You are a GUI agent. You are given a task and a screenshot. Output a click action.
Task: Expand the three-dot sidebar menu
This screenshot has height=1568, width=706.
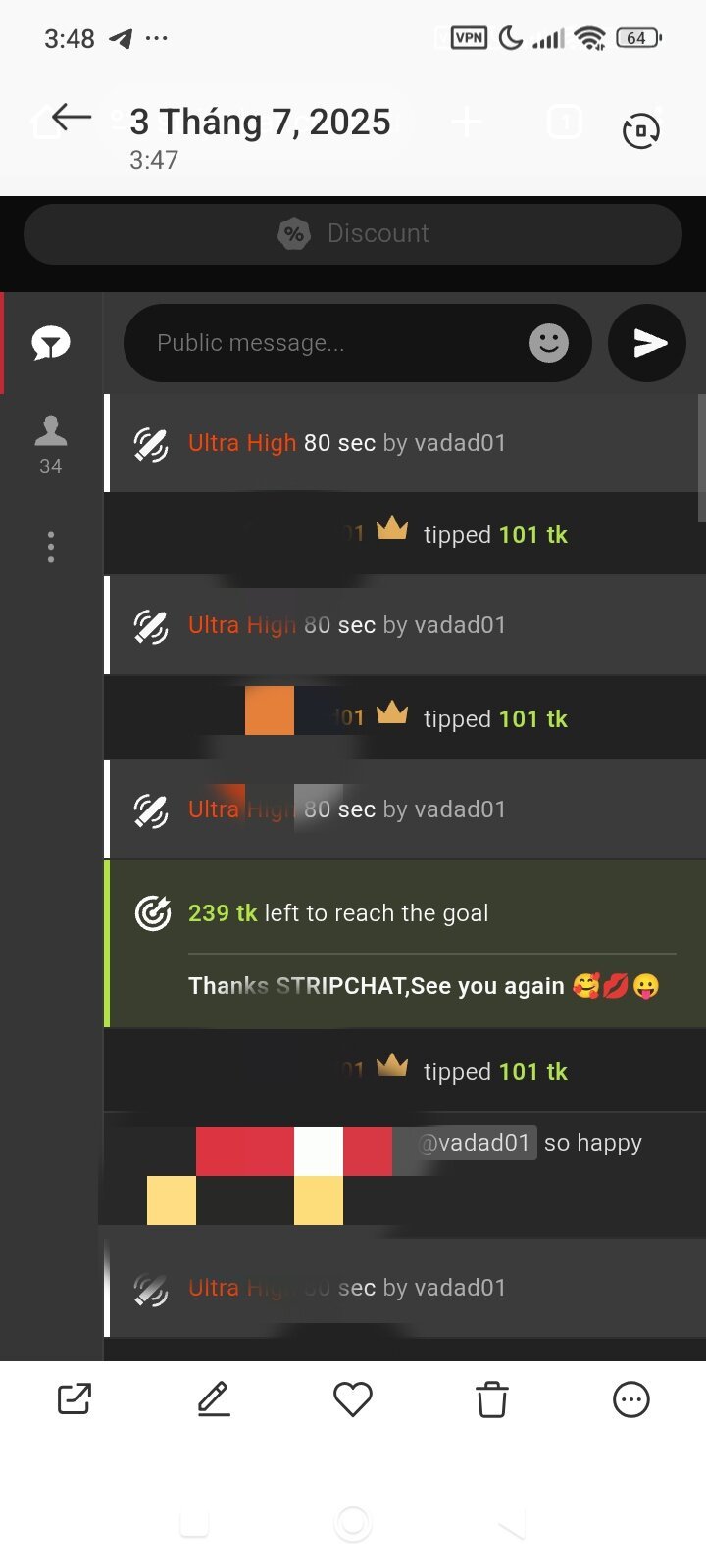[x=51, y=546]
